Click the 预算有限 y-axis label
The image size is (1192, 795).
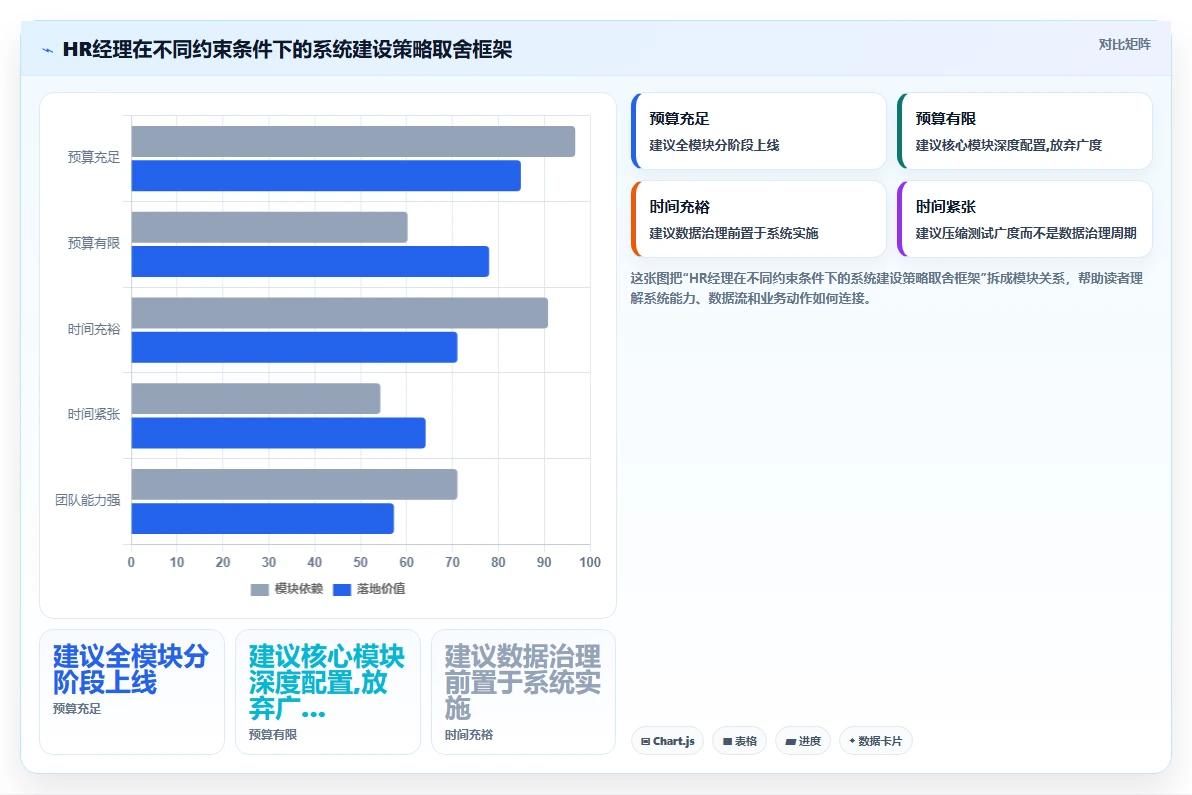click(94, 243)
